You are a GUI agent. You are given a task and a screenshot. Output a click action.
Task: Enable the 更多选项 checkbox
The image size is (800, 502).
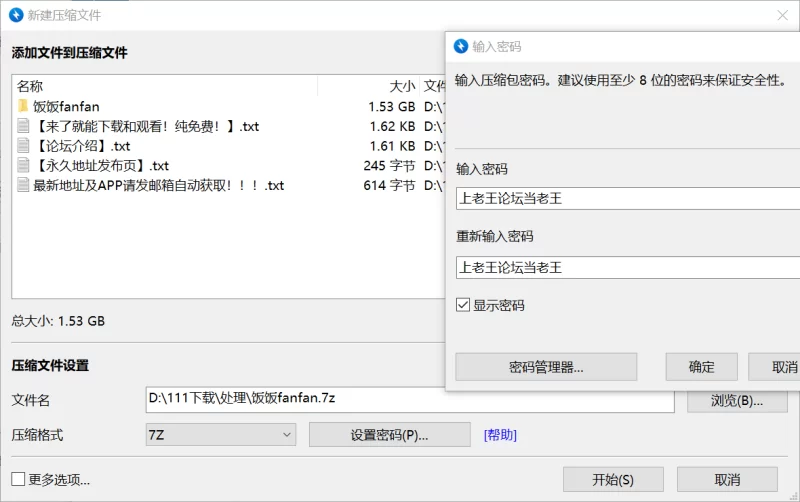click(18, 479)
